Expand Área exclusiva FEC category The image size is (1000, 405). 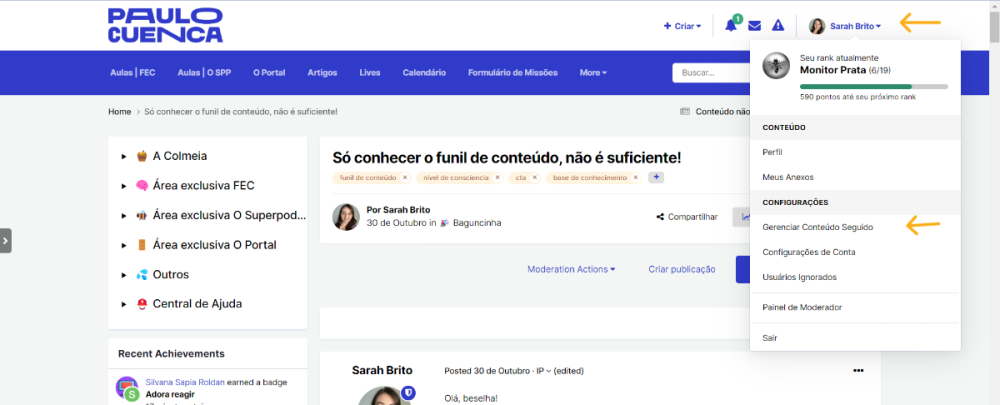pyautogui.click(x=124, y=186)
